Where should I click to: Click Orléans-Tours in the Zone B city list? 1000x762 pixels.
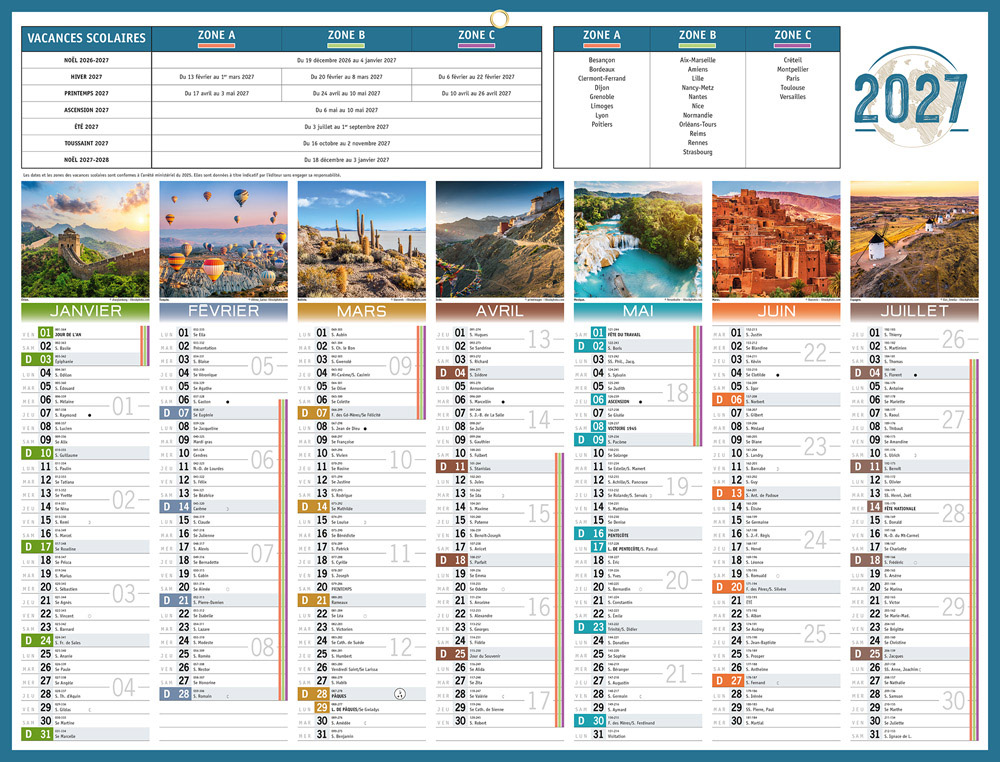coord(698,124)
